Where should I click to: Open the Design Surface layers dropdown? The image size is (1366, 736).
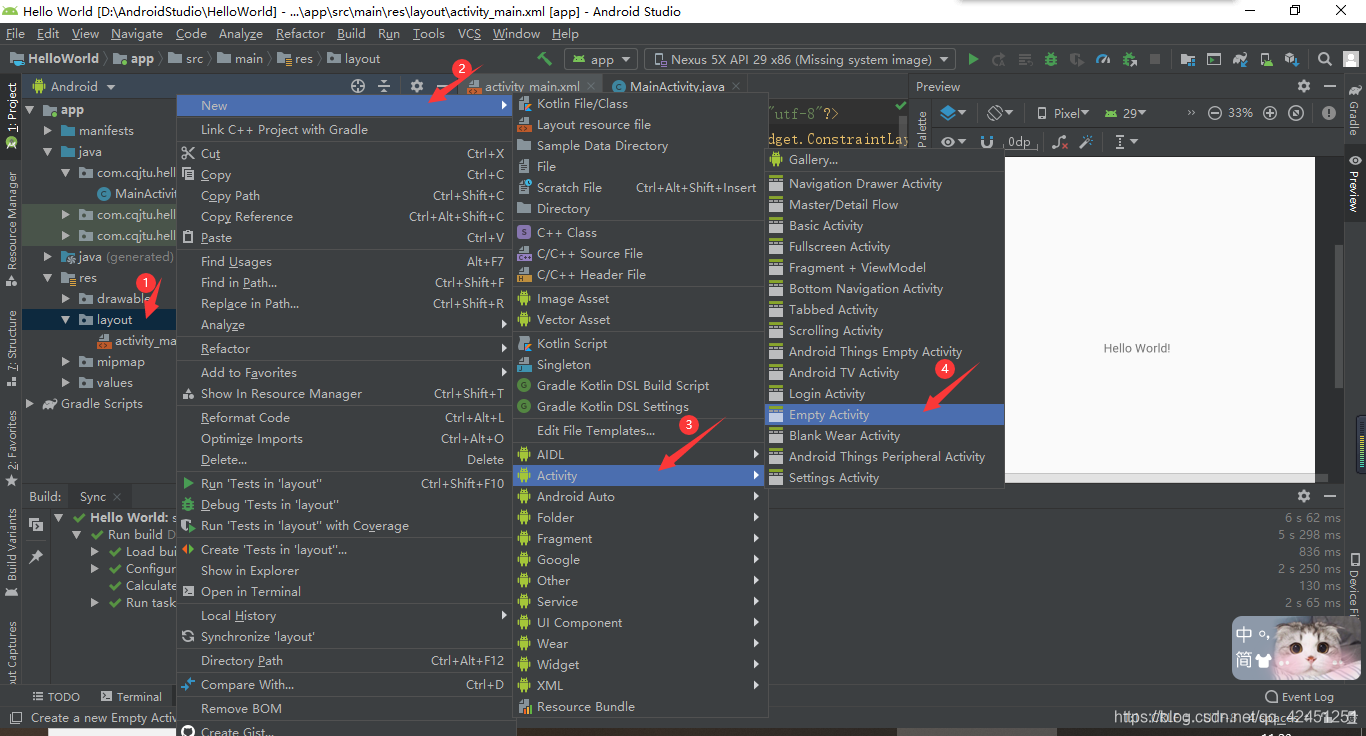[953, 113]
